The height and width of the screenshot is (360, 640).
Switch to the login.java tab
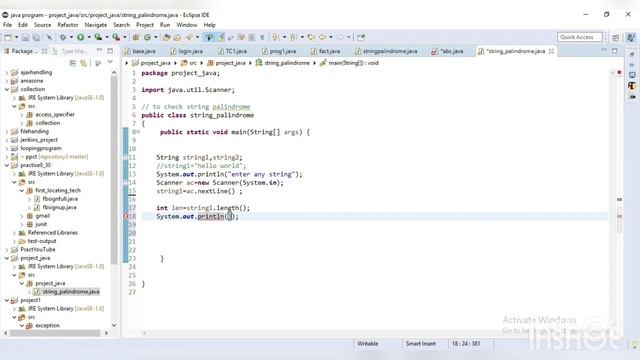pyautogui.click(x=187, y=51)
